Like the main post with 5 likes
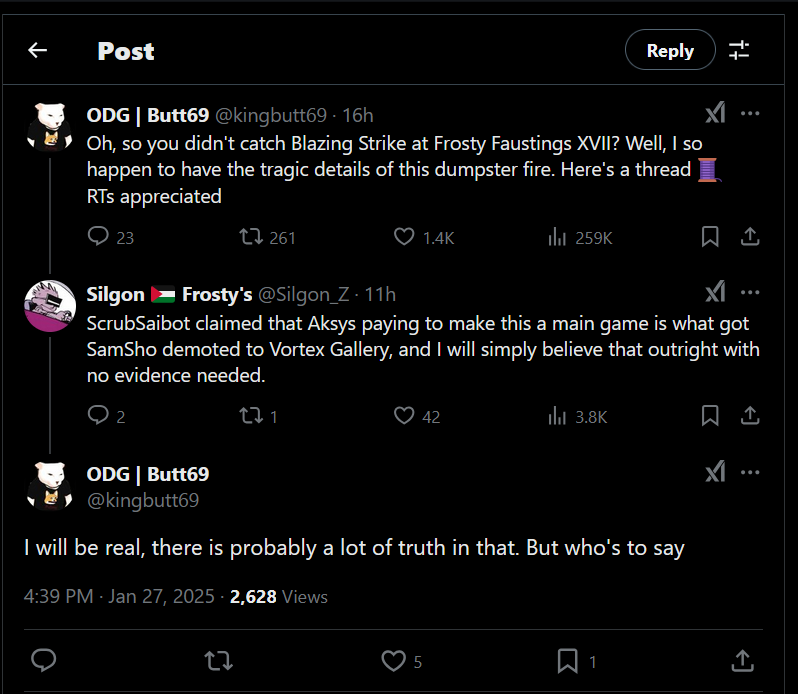This screenshot has height=694, width=798. tap(394, 660)
